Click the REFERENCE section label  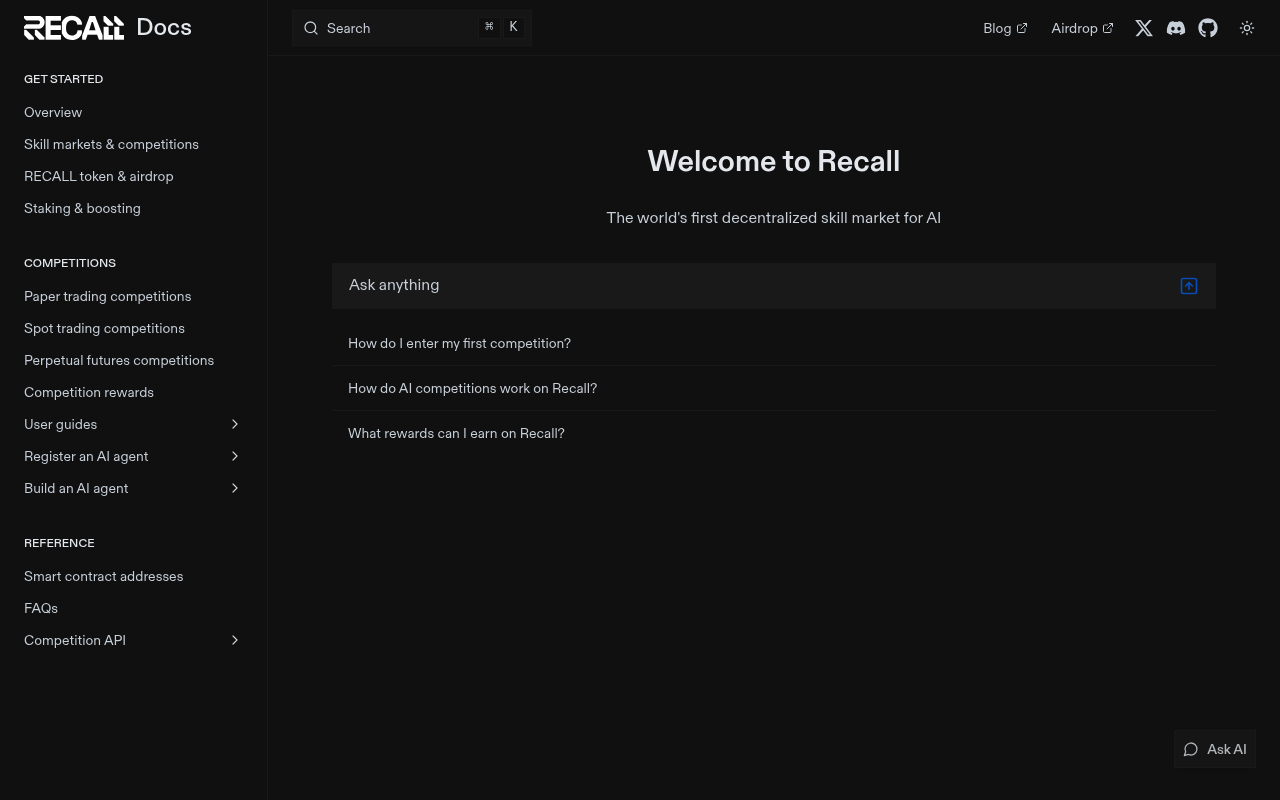59,543
